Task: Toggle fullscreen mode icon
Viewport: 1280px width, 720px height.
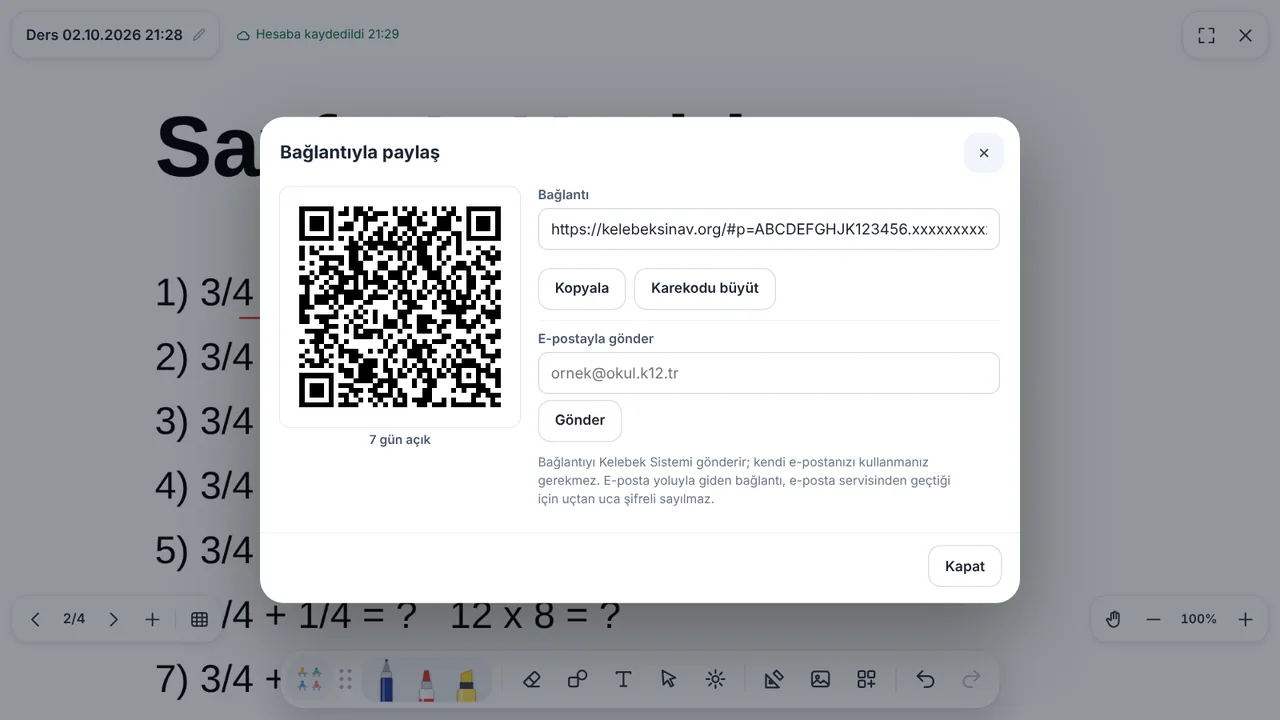Action: pyautogui.click(x=1207, y=35)
